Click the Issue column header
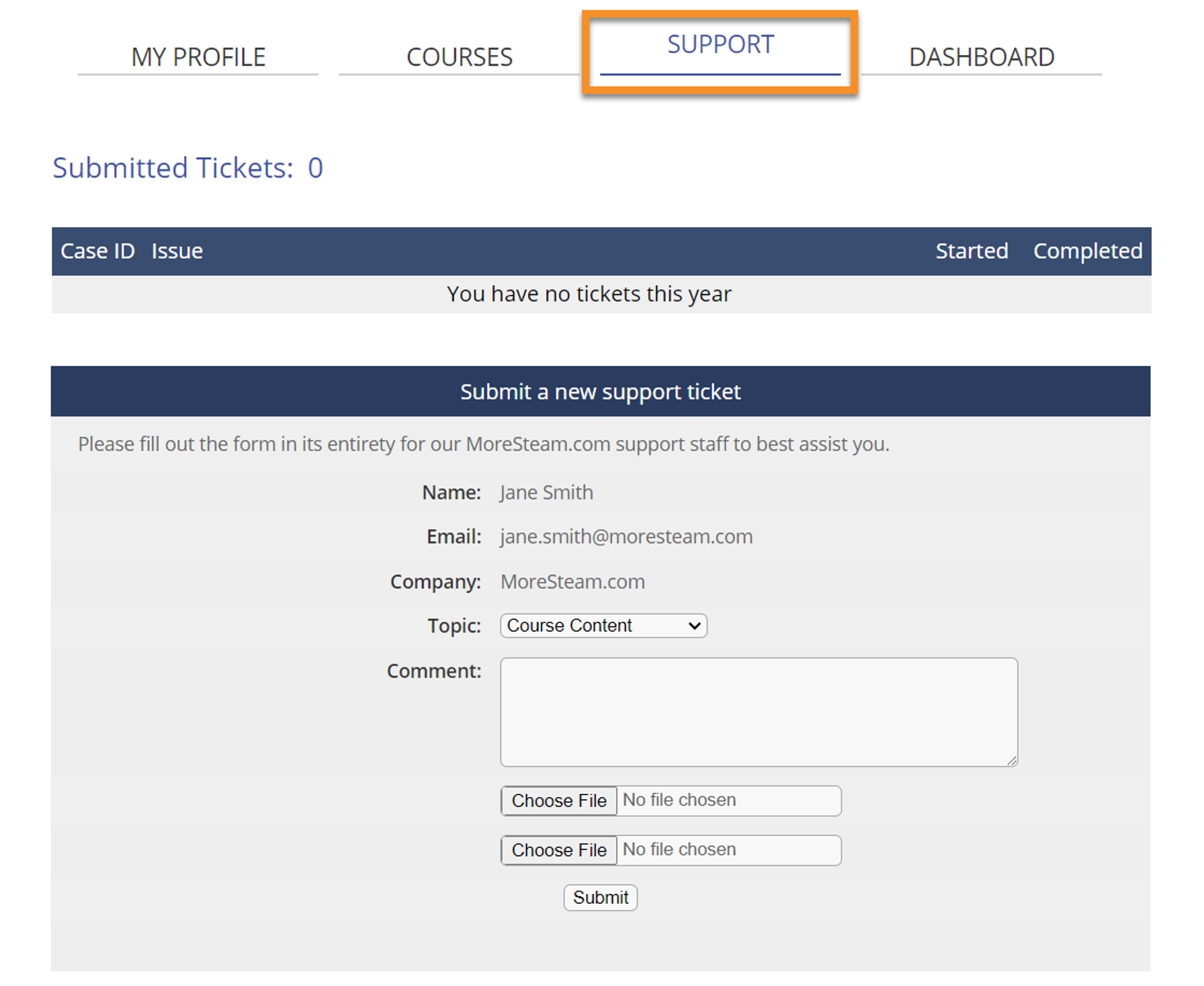Image resolution: width=1204 pixels, height=986 pixels. [177, 251]
